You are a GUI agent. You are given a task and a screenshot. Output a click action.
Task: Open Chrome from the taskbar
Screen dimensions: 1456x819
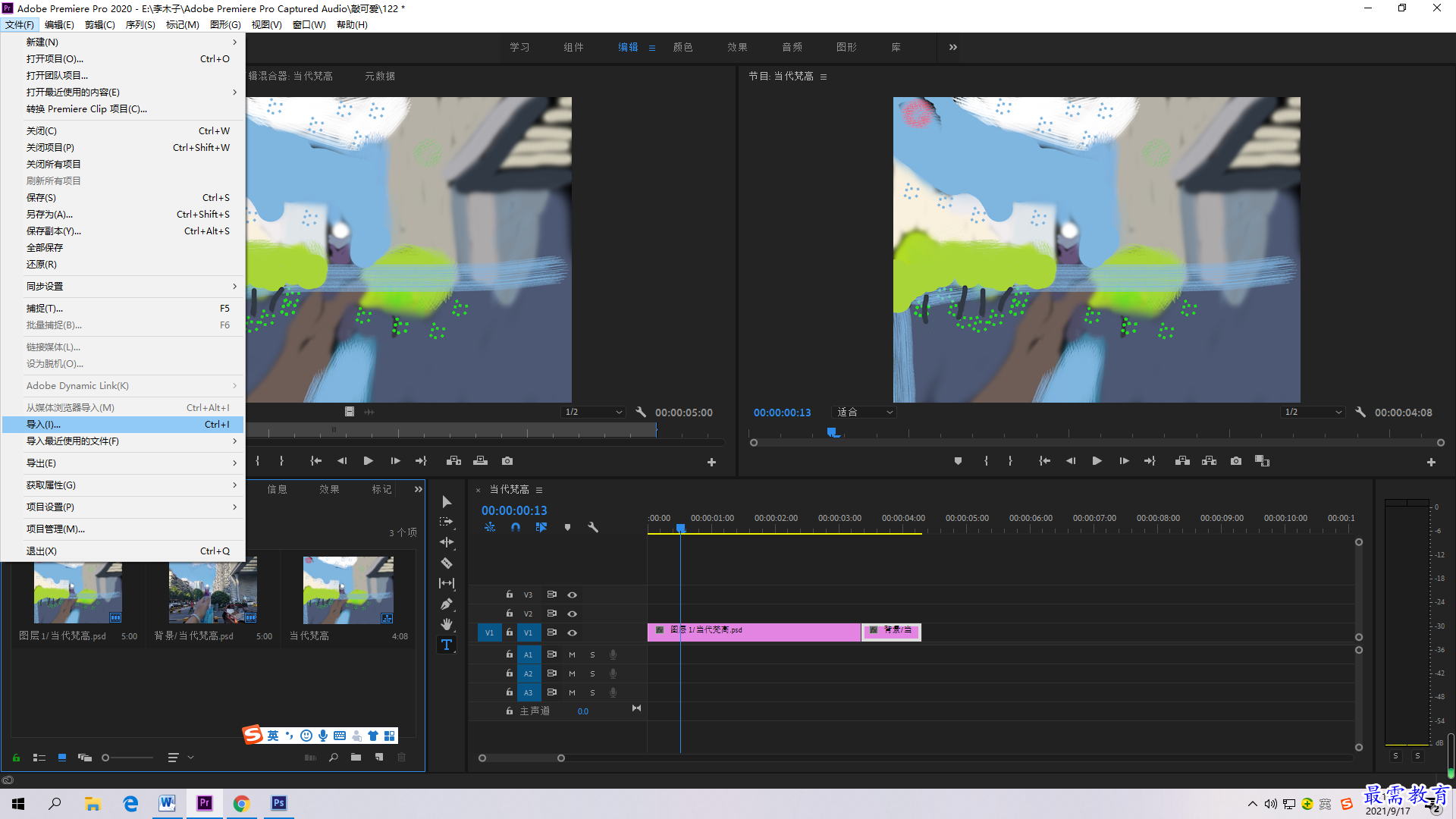click(x=241, y=803)
